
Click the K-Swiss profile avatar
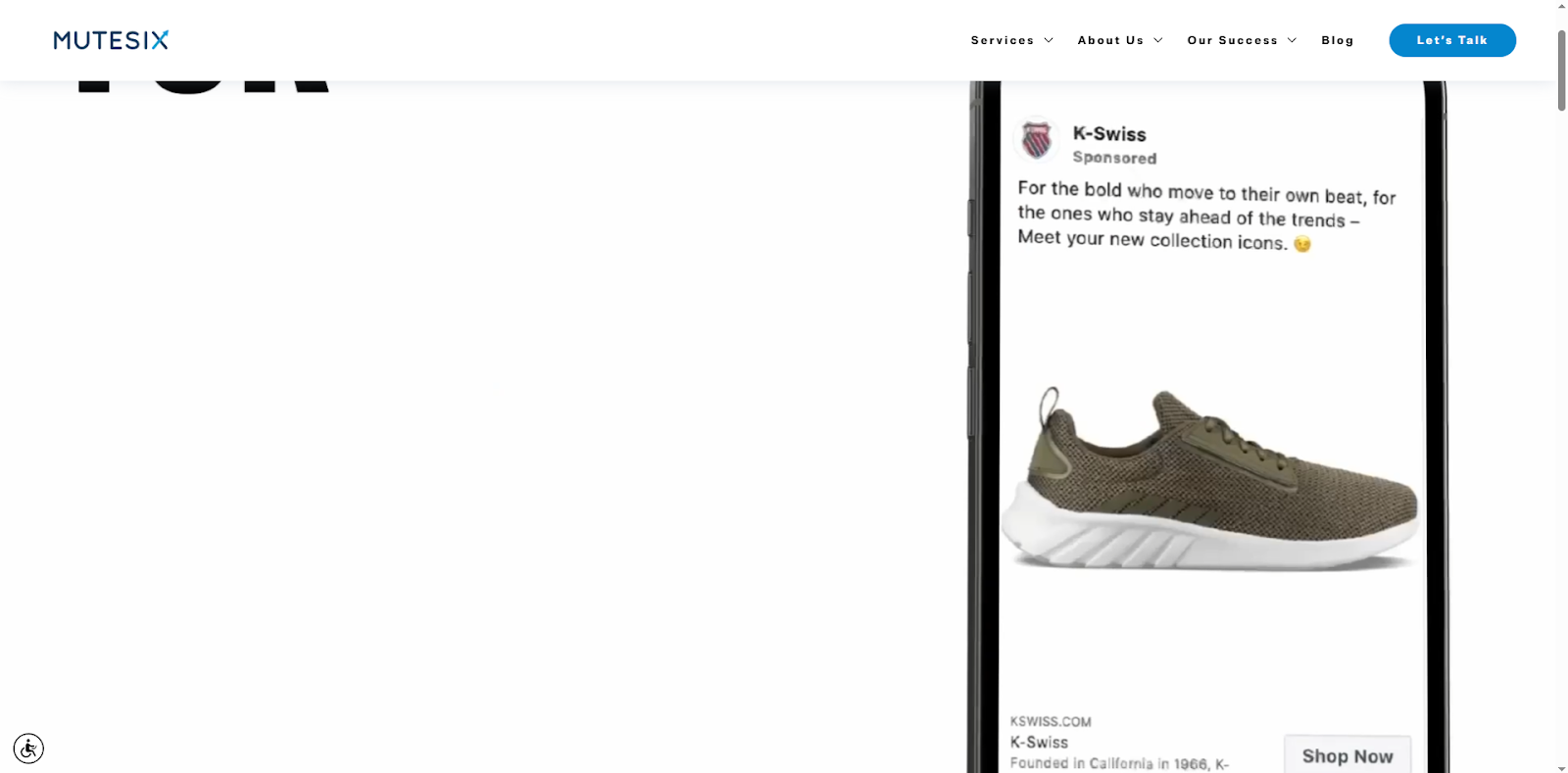(x=1037, y=140)
